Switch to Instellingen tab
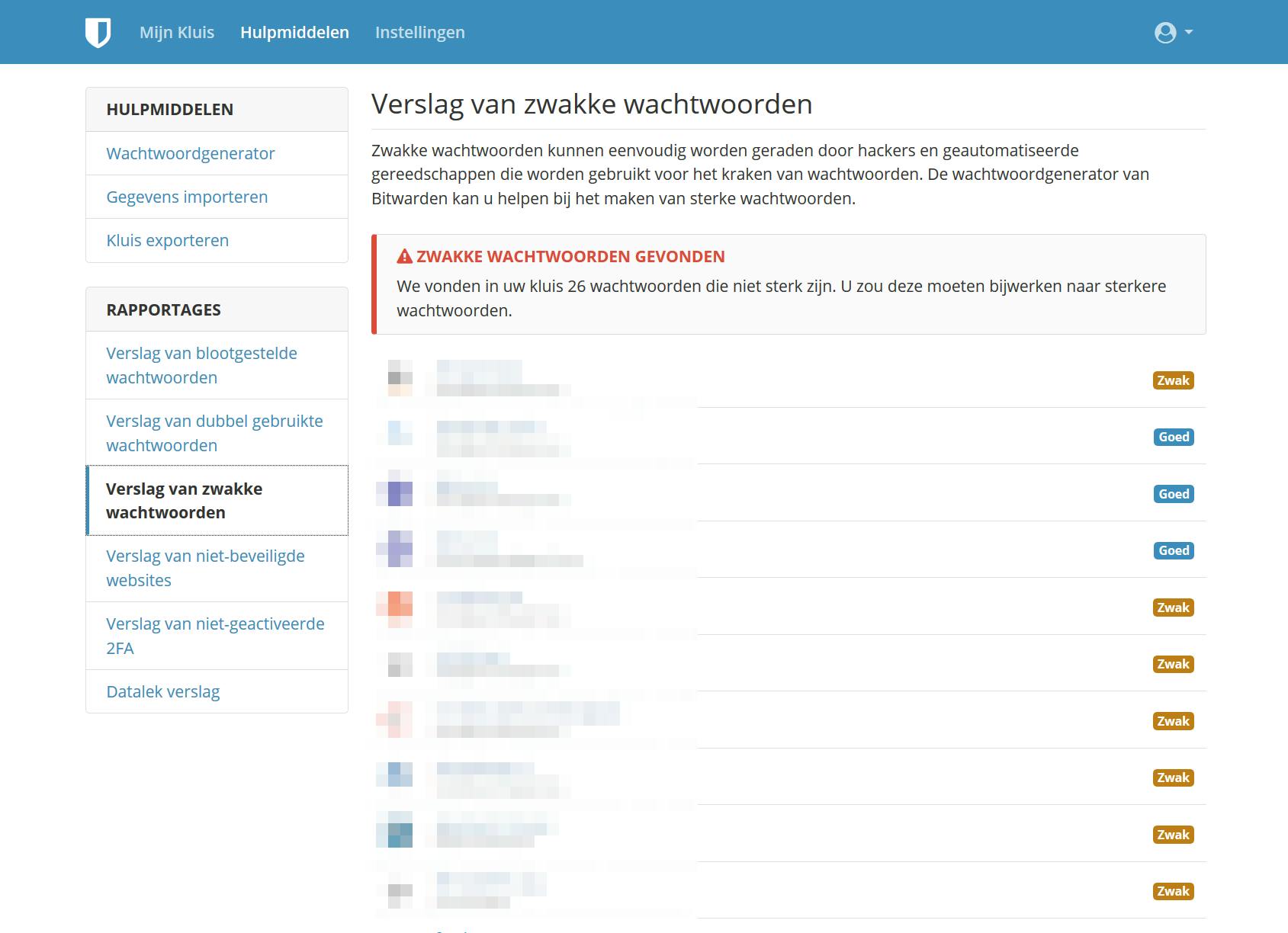 tap(420, 32)
